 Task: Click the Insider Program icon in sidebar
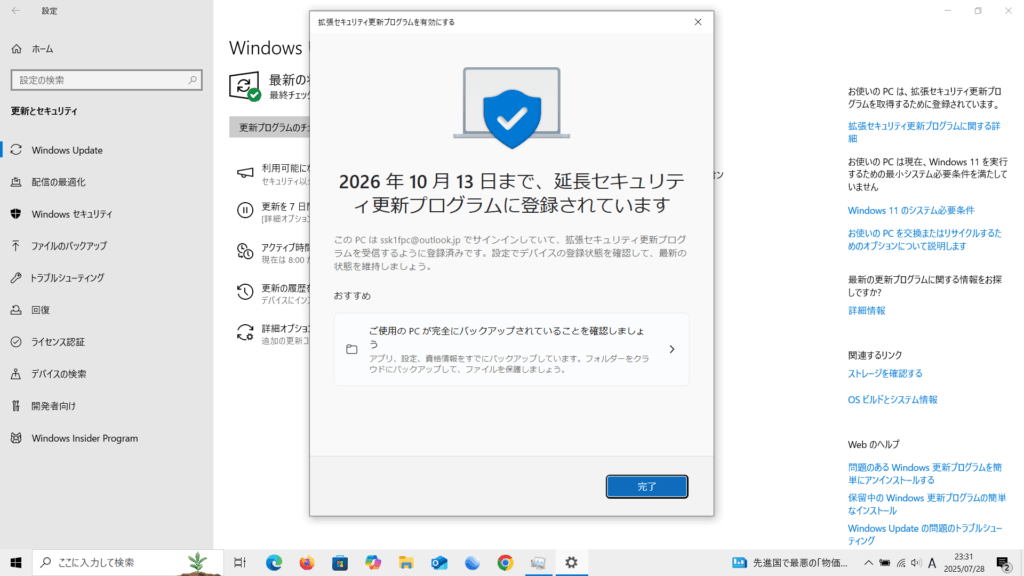(16, 438)
